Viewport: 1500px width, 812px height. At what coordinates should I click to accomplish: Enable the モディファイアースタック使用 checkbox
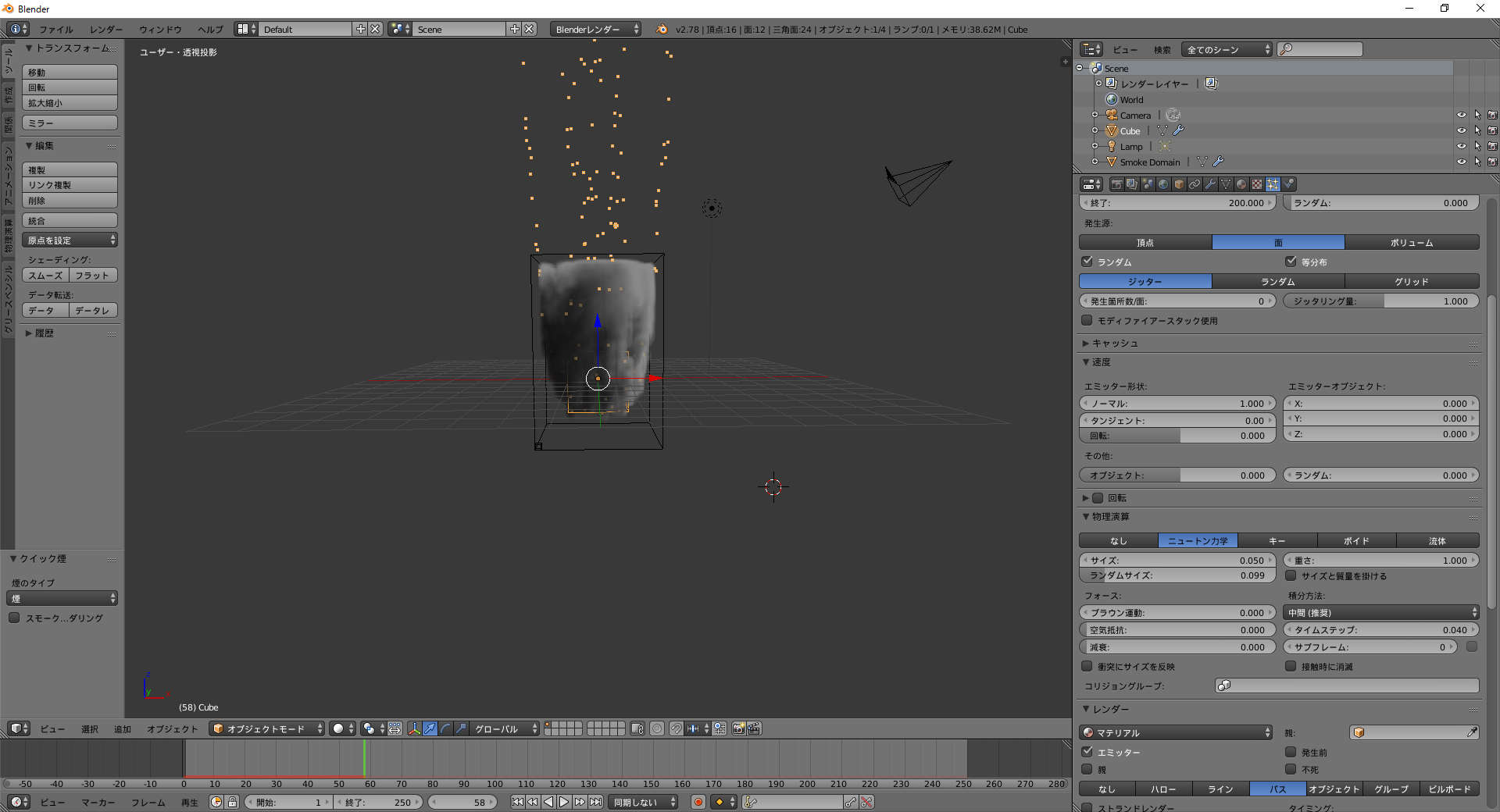[1087, 320]
